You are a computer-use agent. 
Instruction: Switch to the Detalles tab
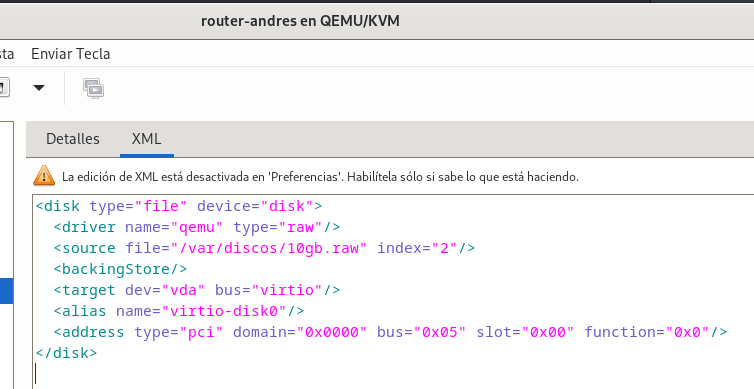pos(73,139)
